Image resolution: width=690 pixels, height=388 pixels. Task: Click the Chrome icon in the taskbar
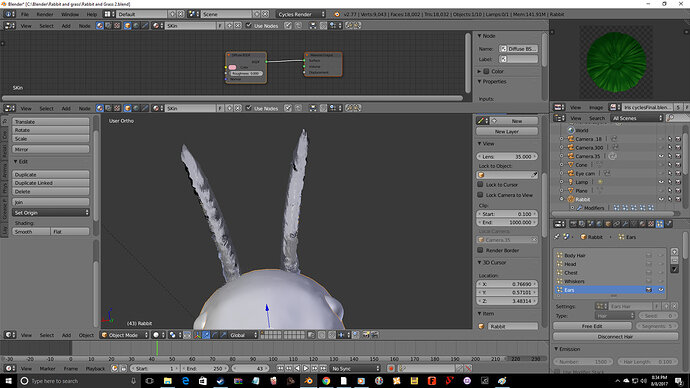click(x=326, y=381)
